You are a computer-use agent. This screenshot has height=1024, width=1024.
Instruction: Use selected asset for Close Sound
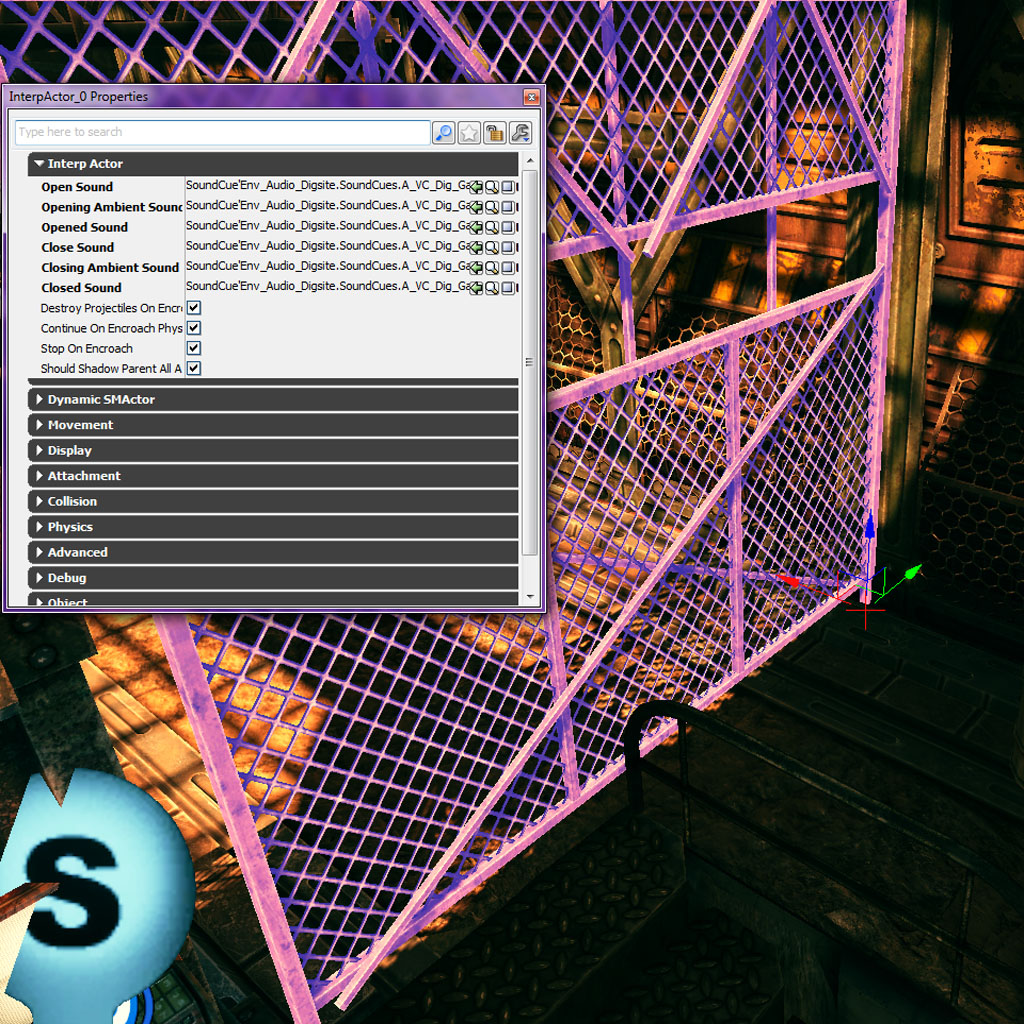(x=476, y=248)
